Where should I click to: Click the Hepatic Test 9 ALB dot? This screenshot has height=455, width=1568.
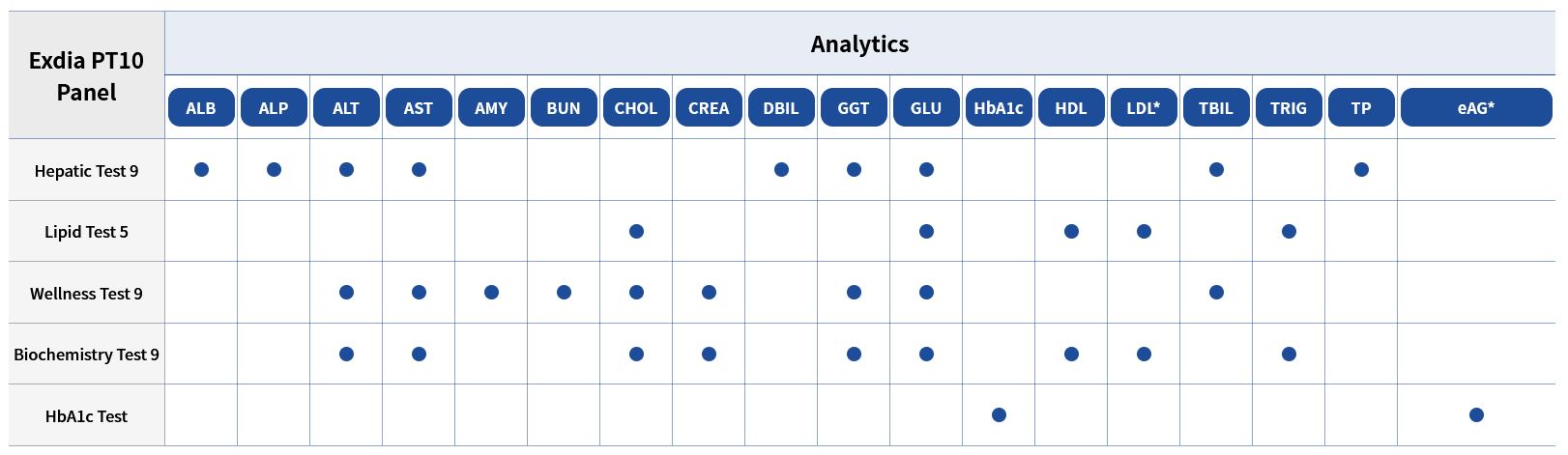[x=201, y=170]
